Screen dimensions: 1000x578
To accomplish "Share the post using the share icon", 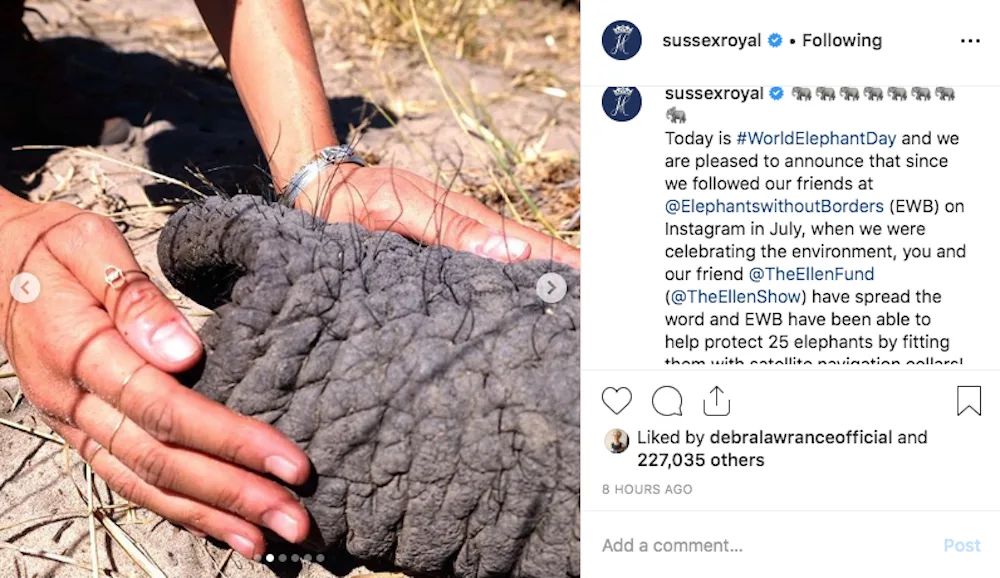I will (716, 401).
